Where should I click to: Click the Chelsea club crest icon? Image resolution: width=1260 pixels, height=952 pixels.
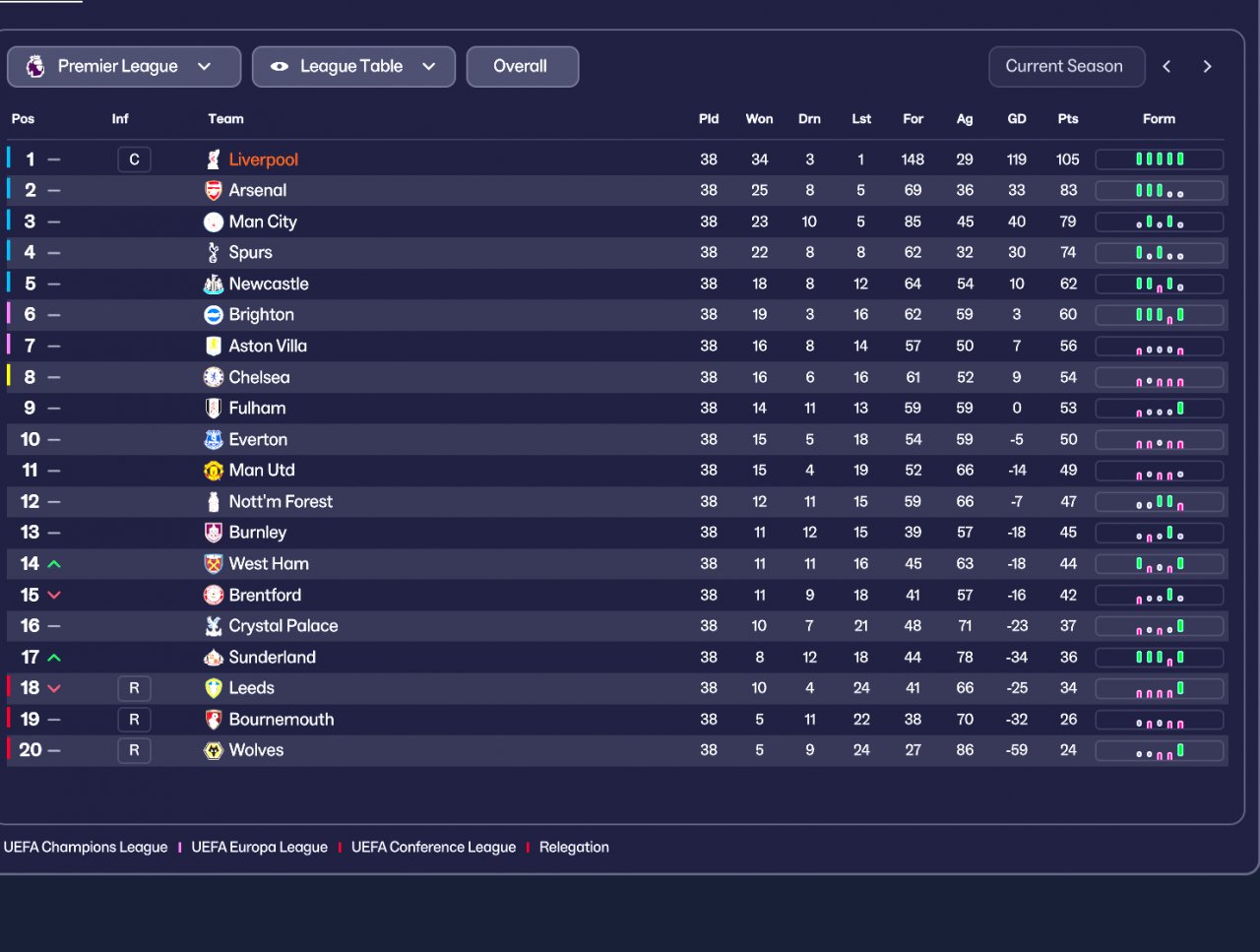[x=213, y=377]
